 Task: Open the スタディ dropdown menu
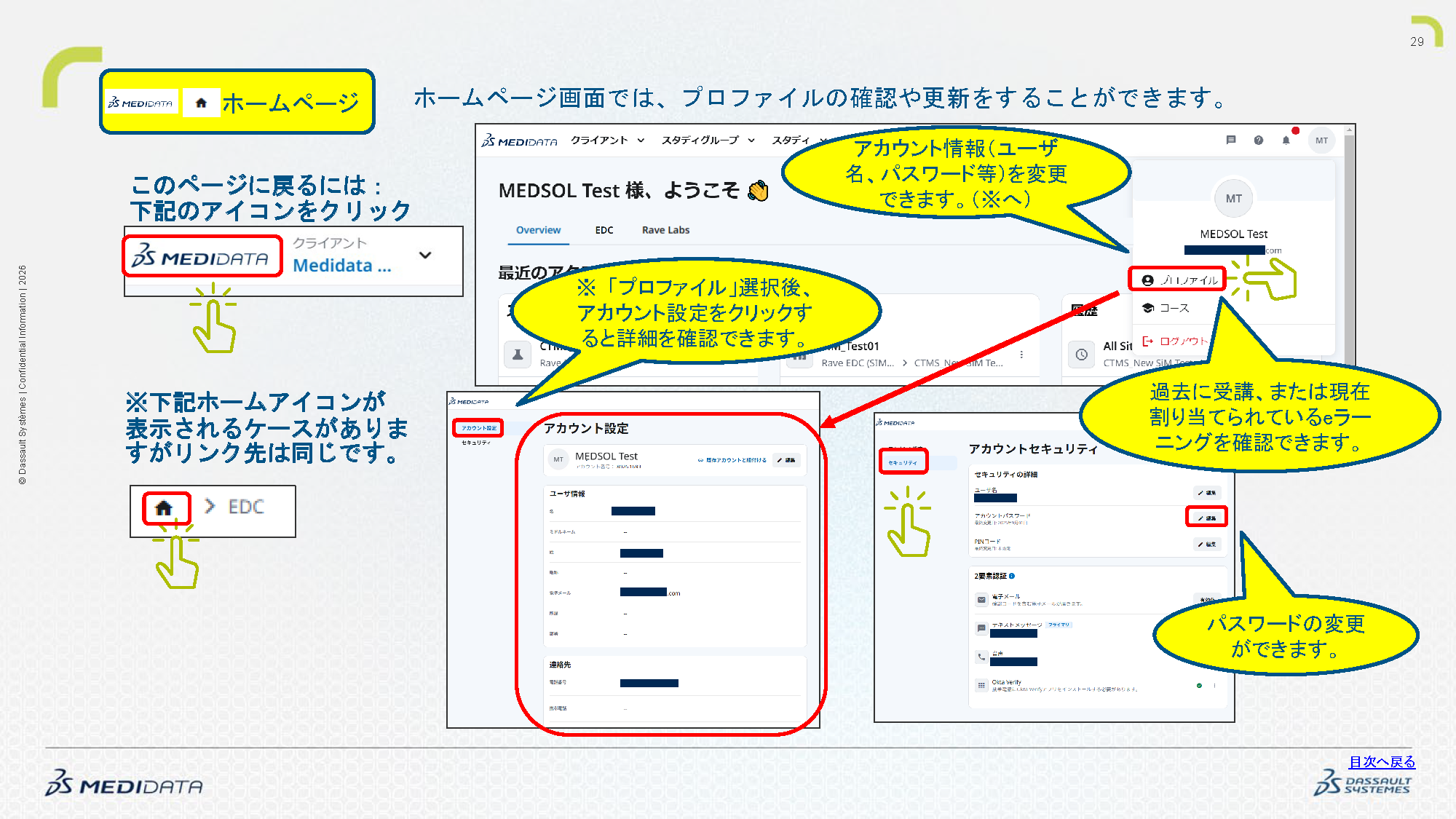coord(799,140)
